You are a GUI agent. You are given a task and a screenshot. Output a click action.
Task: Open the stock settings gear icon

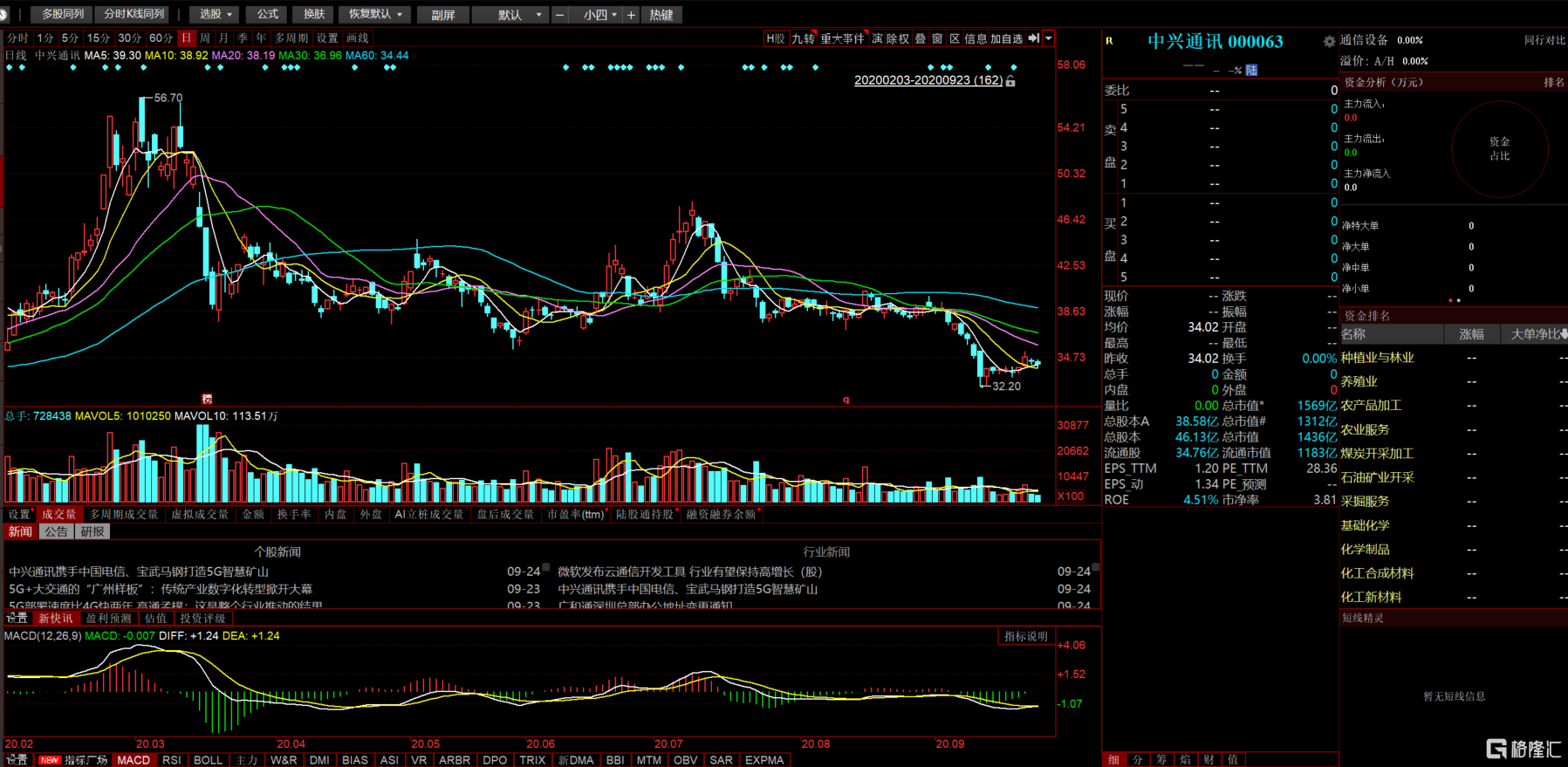point(1329,42)
